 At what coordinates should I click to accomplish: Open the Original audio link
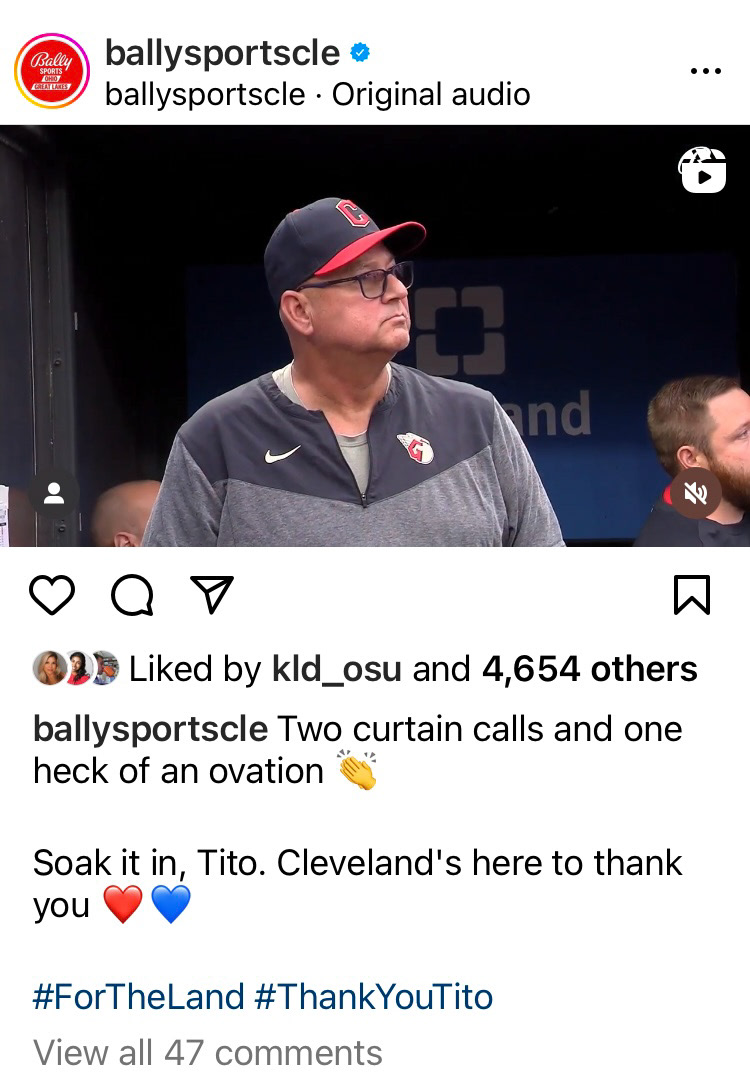[x=431, y=95]
